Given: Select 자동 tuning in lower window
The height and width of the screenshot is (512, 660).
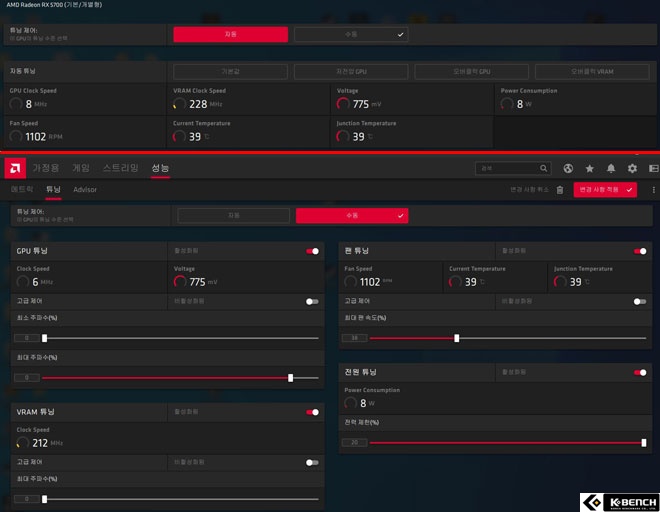Looking at the screenshot, I should (x=234, y=216).
